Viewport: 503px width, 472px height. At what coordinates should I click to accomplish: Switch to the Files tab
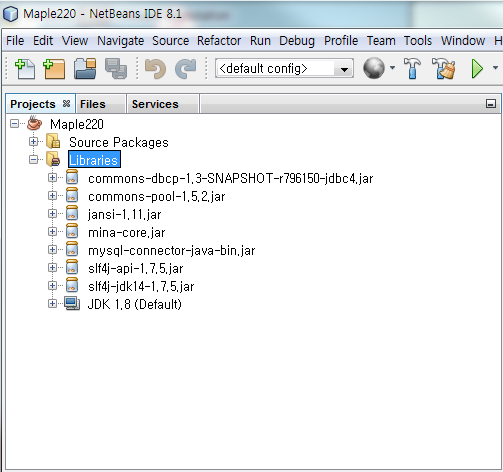tap(93, 104)
